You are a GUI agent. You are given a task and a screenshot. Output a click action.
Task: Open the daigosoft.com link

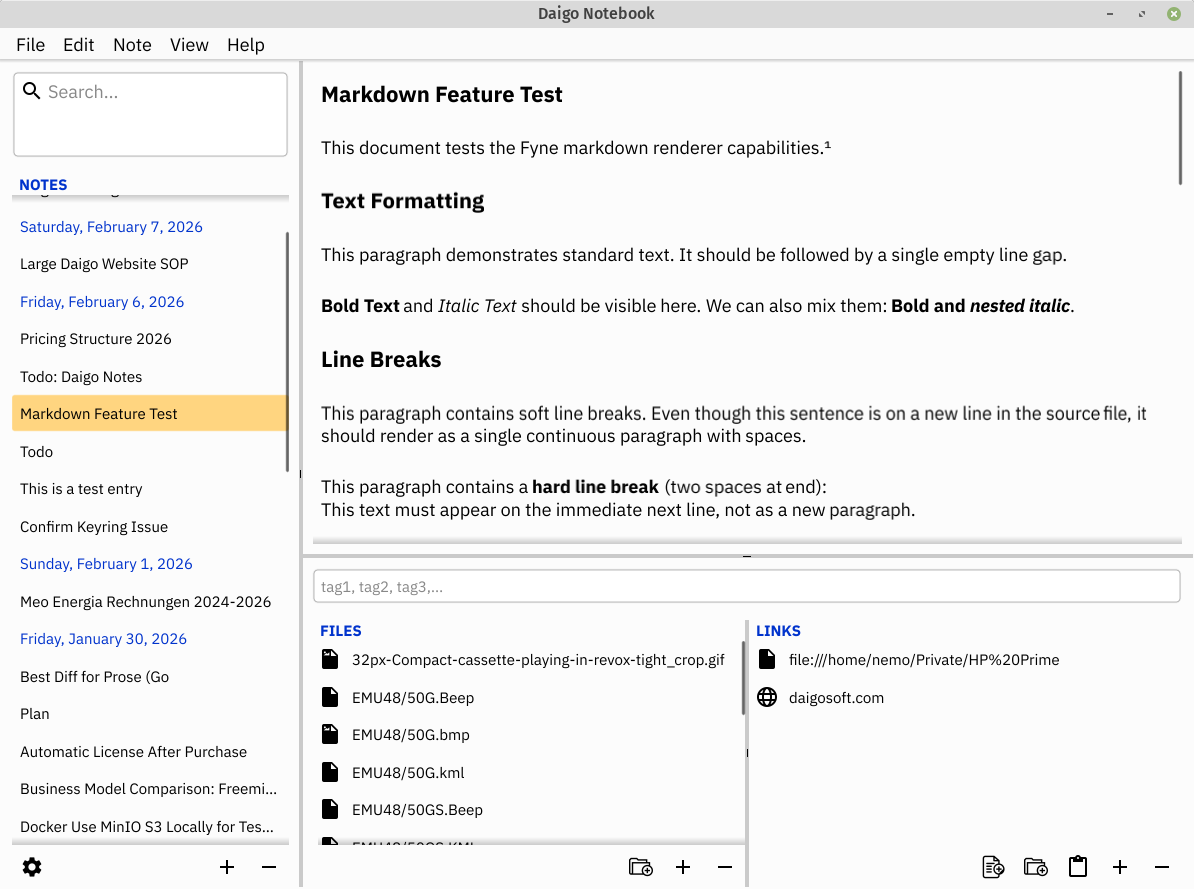pos(836,698)
